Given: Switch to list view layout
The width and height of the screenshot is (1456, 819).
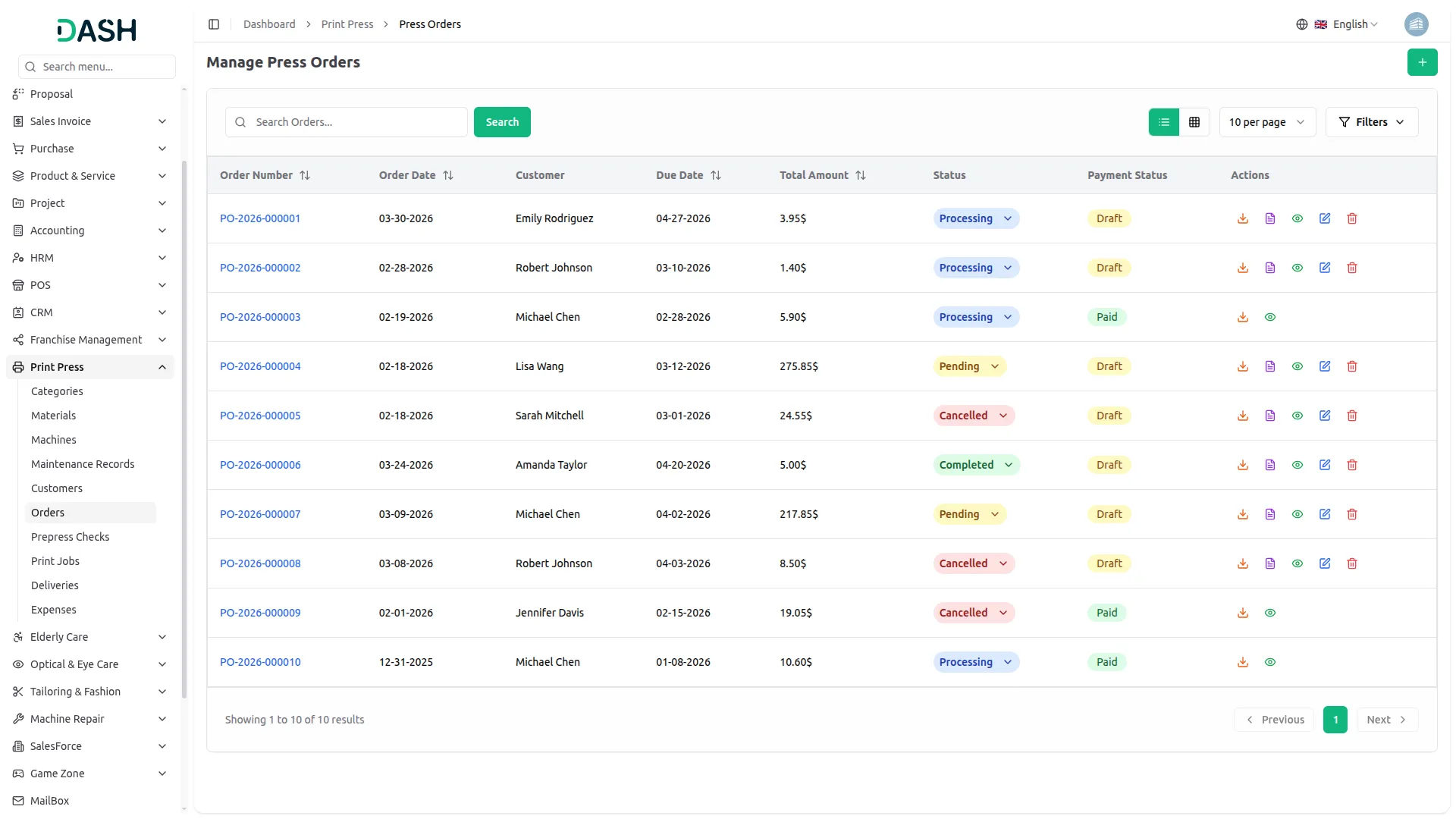Looking at the screenshot, I should click(1163, 122).
